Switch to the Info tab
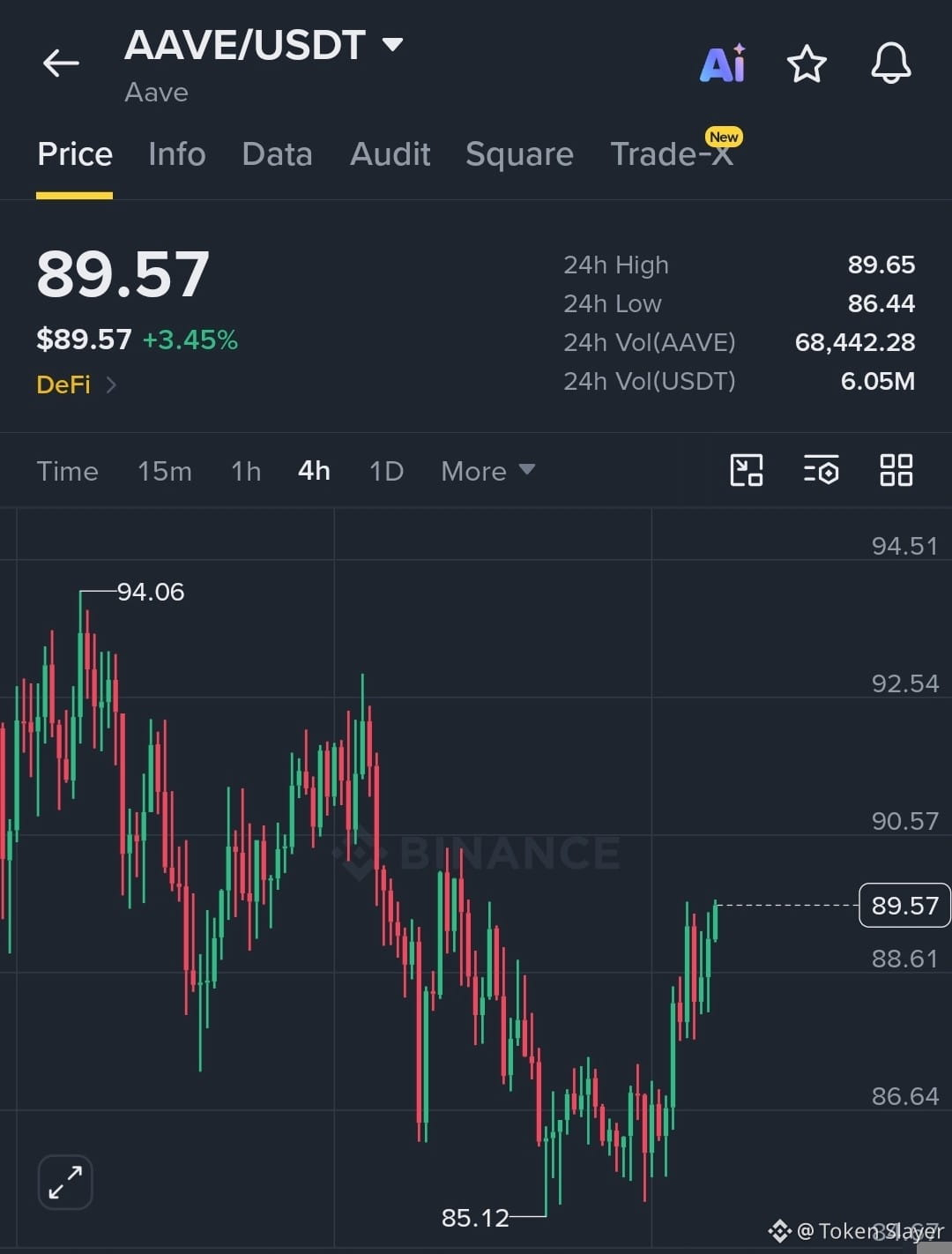This screenshot has width=952, height=1254. point(177,154)
